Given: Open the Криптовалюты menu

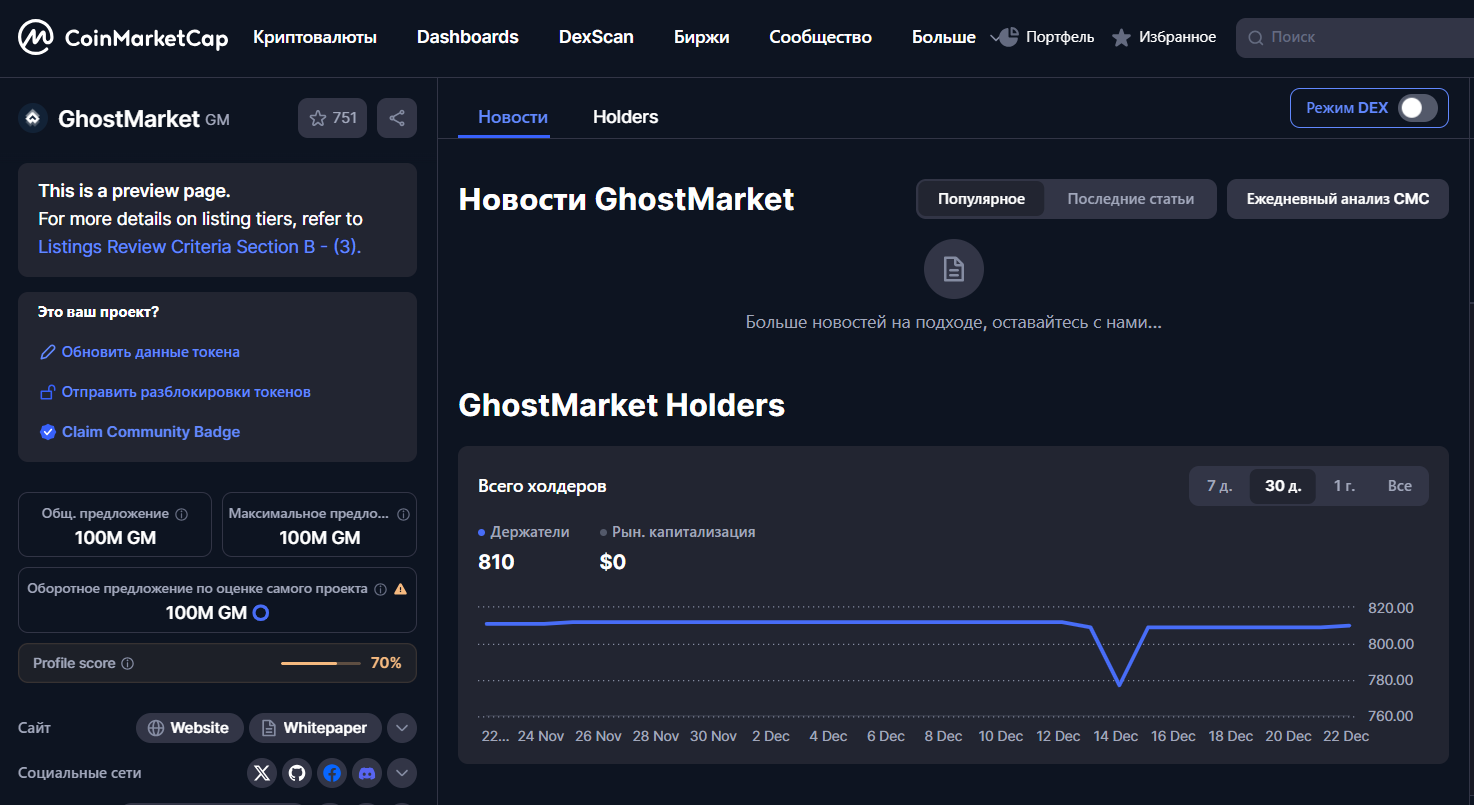Looking at the screenshot, I should pyautogui.click(x=315, y=37).
